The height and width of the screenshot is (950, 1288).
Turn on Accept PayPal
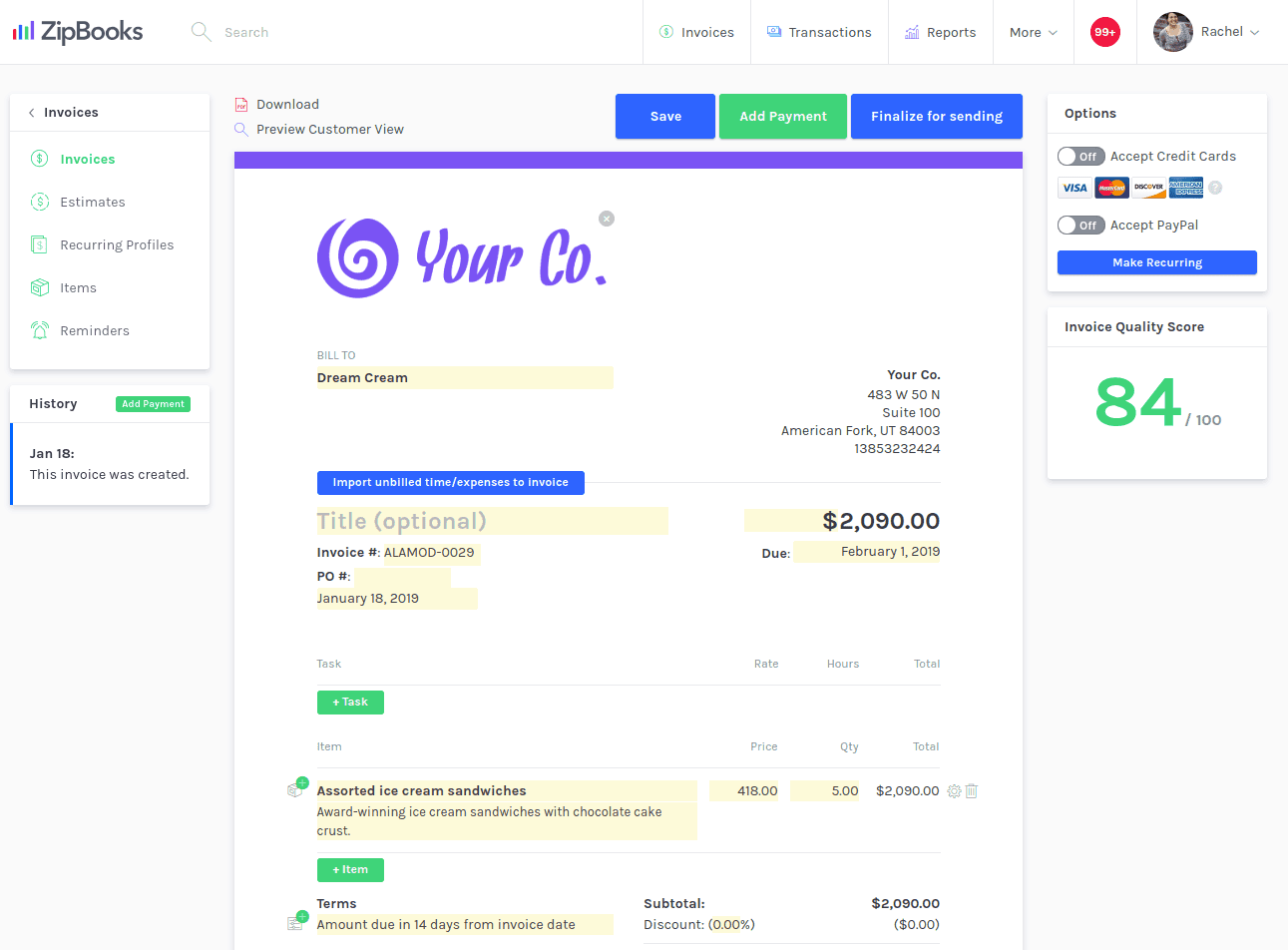point(1080,225)
